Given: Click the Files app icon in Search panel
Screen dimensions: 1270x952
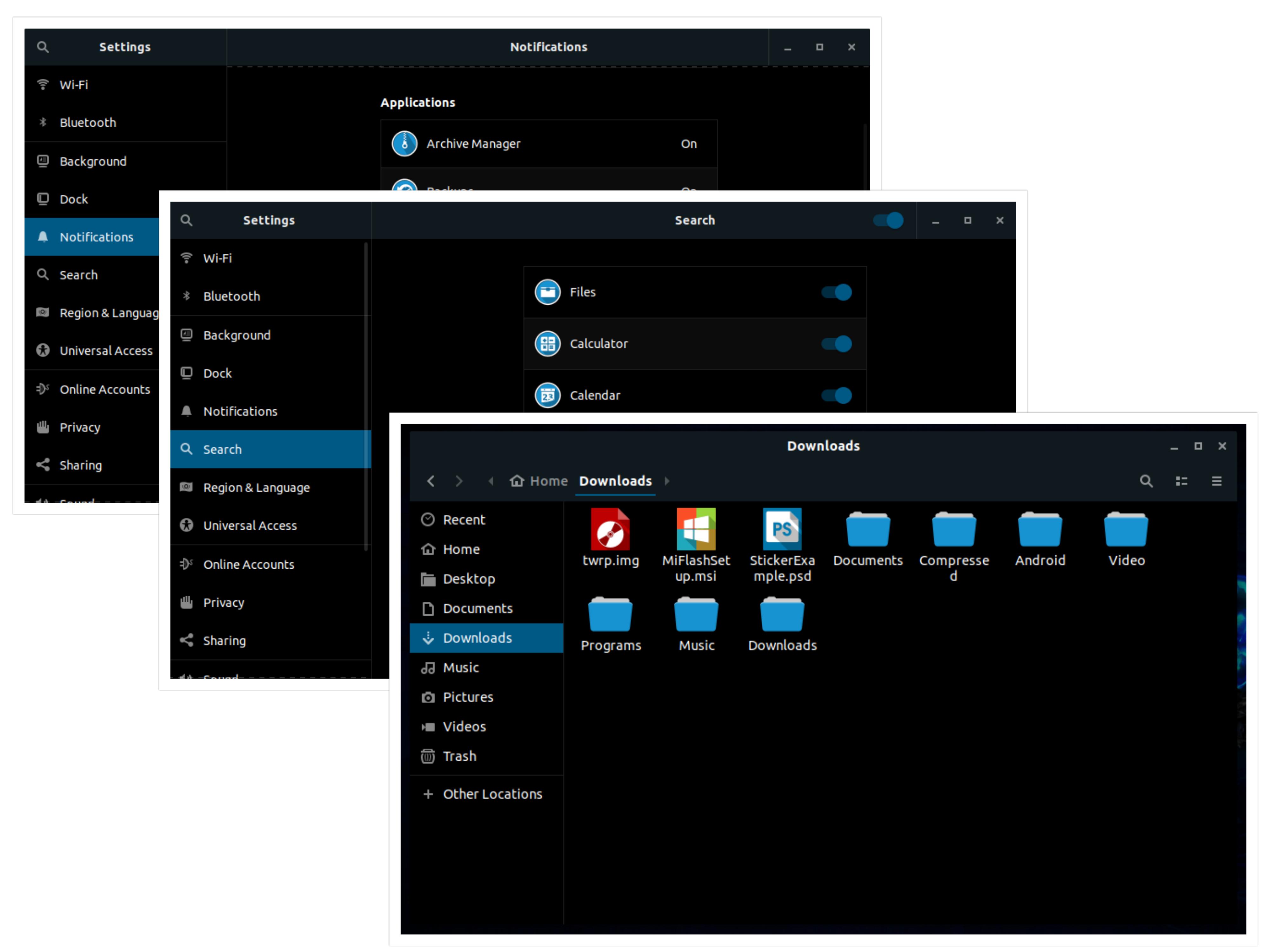Looking at the screenshot, I should click(x=547, y=292).
